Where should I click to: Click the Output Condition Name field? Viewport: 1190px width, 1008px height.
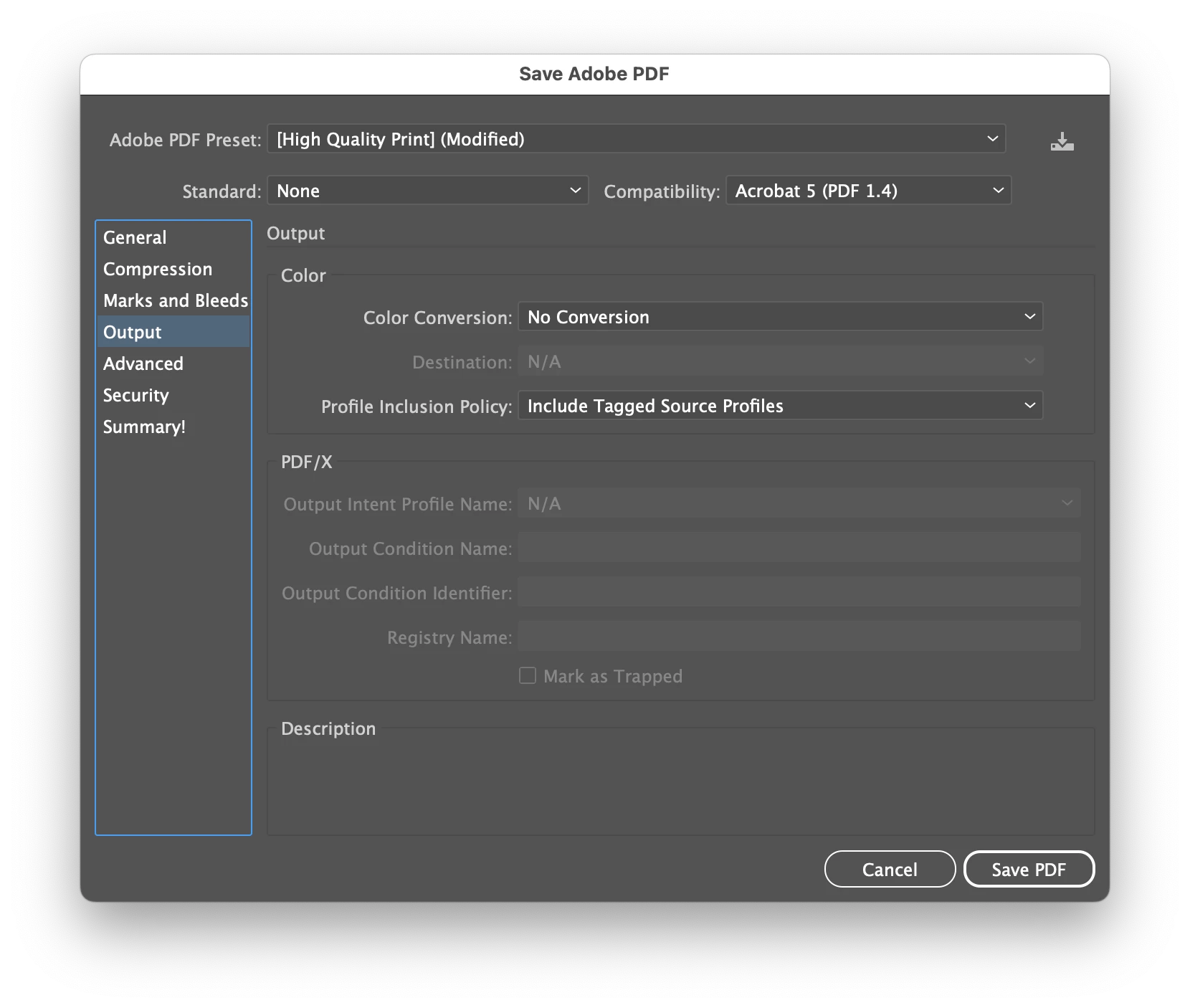click(x=799, y=547)
